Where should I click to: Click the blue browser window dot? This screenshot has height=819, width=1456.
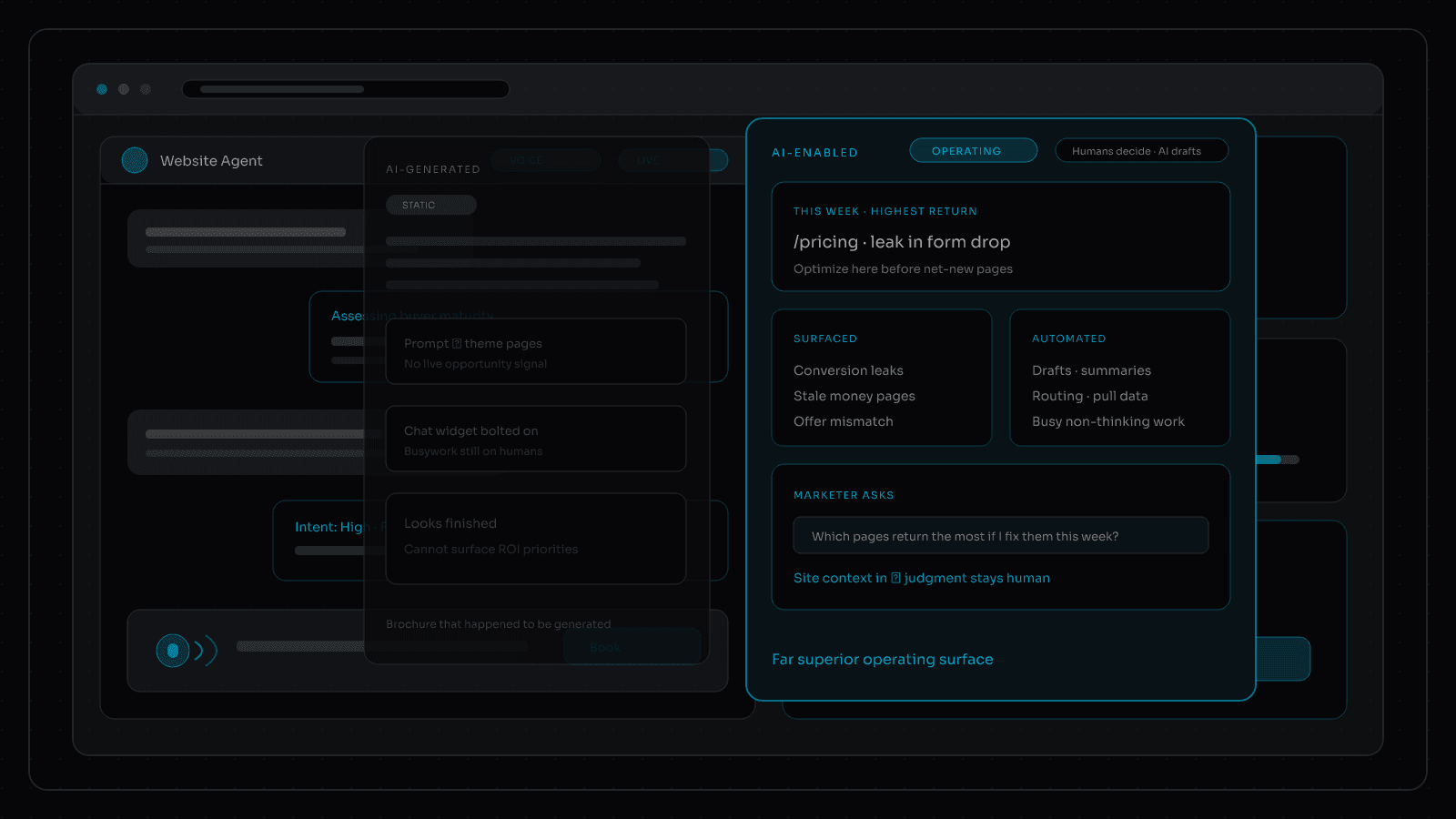102,89
